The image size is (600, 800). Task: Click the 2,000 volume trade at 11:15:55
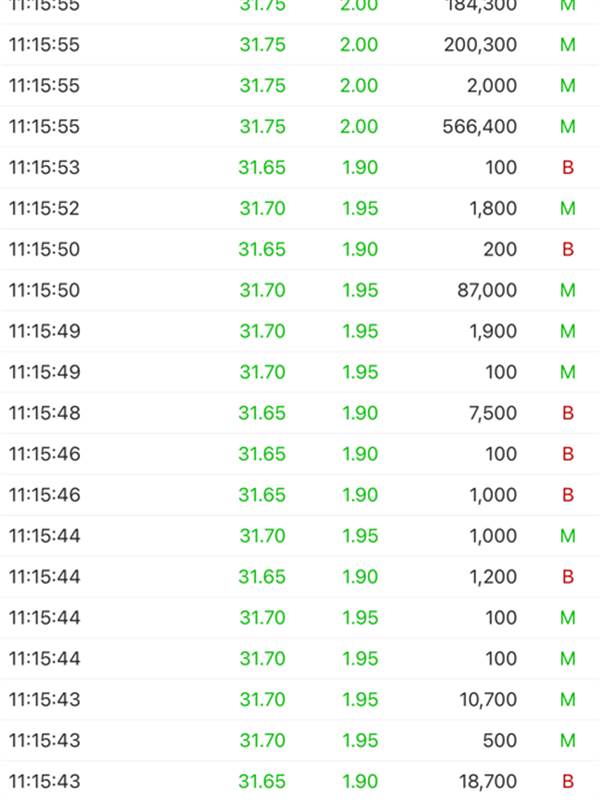[300, 85]
